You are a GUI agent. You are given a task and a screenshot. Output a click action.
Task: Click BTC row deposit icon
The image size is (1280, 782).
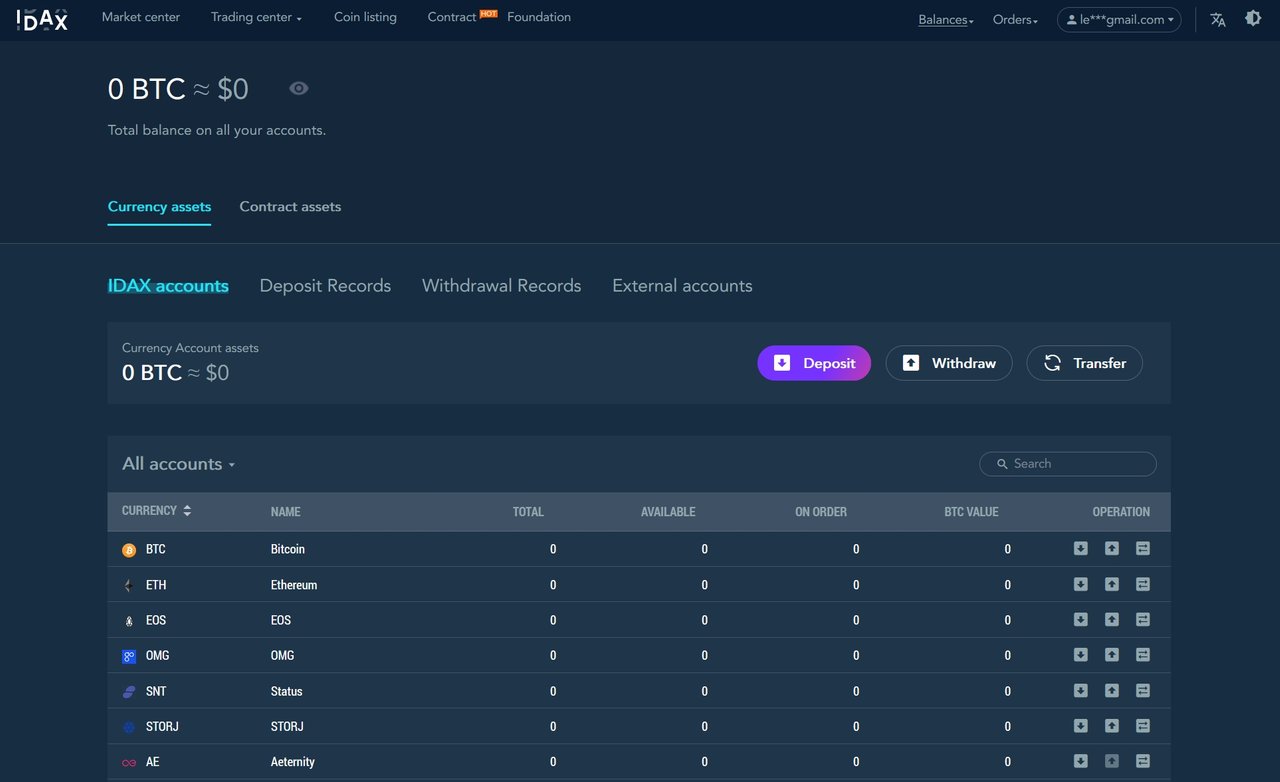(1081, 548)
